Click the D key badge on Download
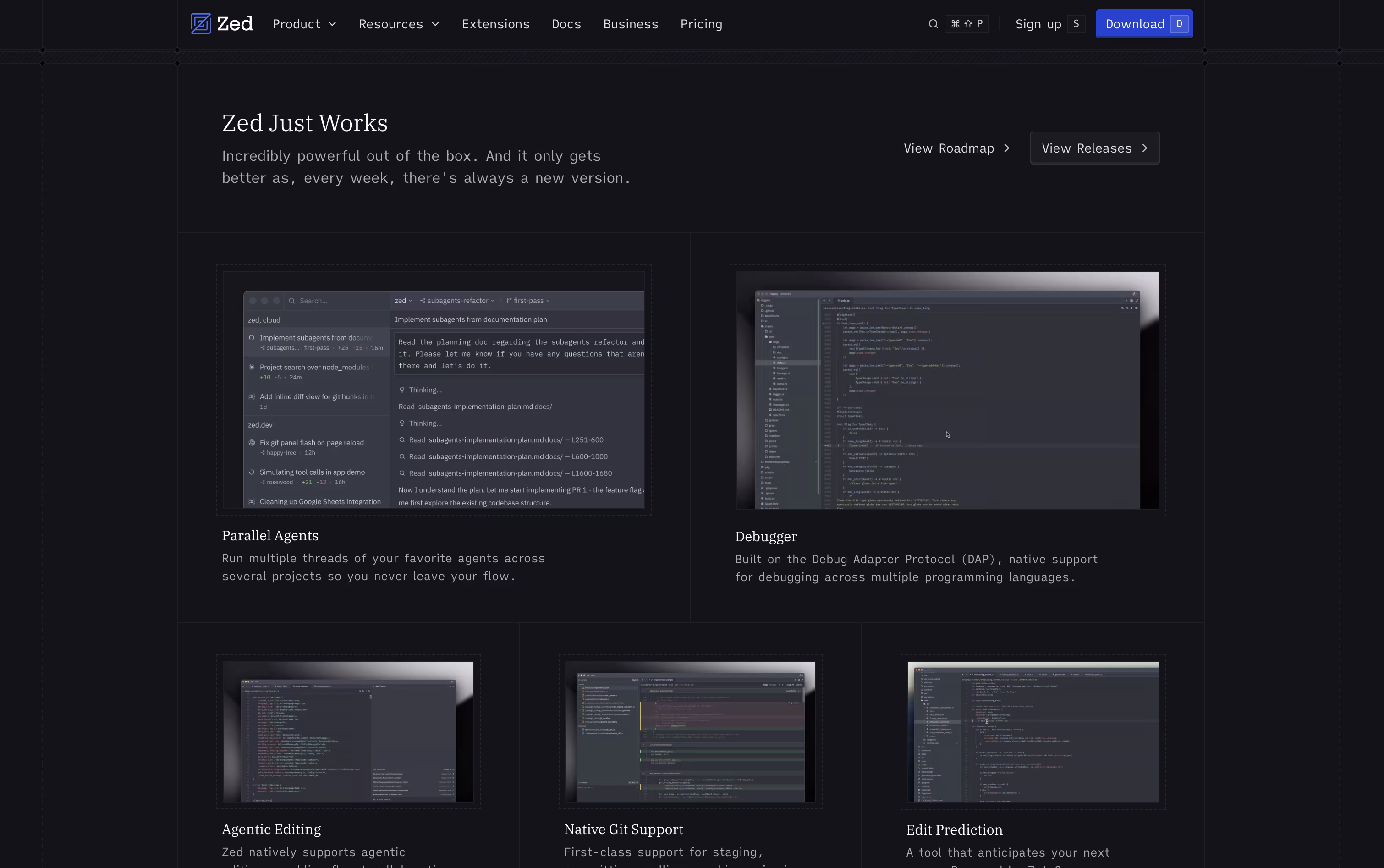 1179,23
